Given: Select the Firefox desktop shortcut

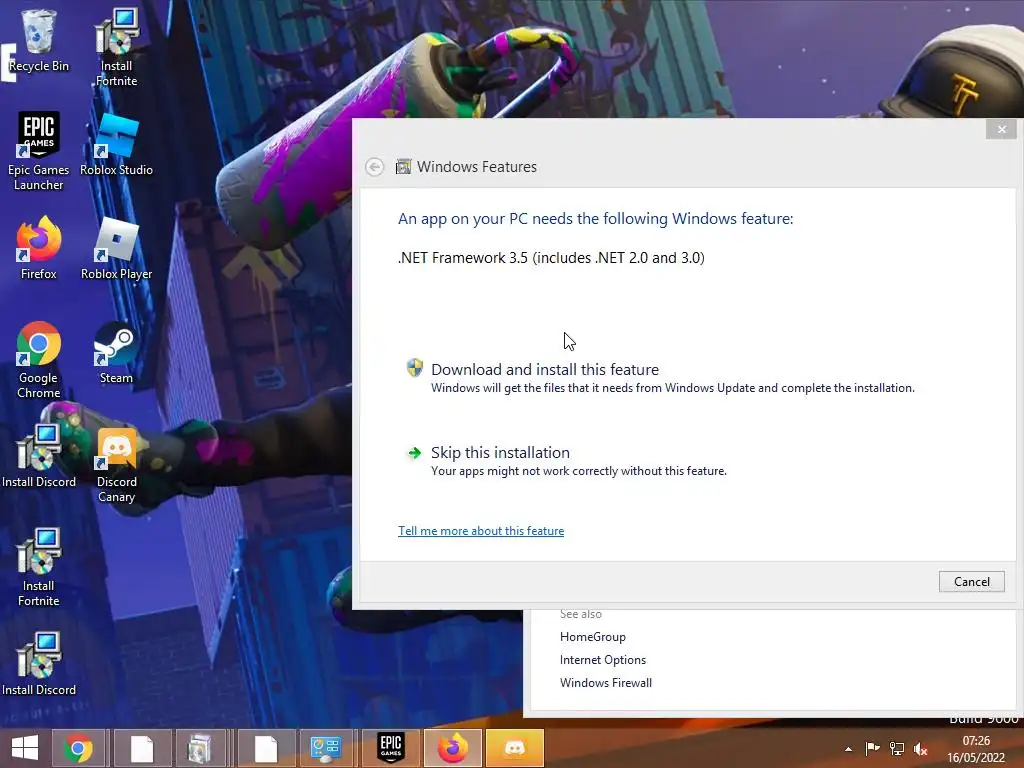Looking at the screenshot, I should pyautogui.click(x=39, y=248).
